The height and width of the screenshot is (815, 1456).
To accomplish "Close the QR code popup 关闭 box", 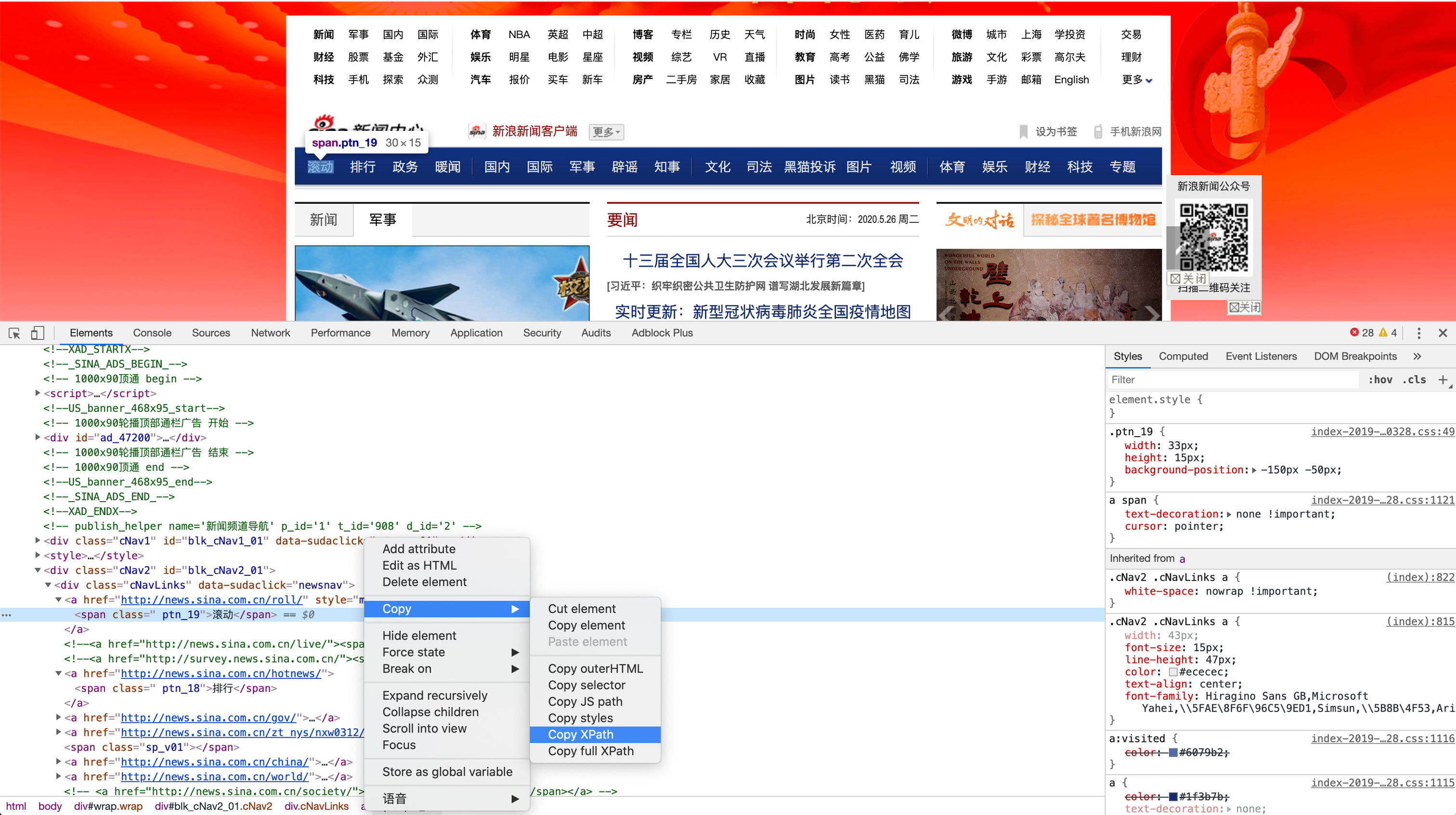I will pos(1244,307).
